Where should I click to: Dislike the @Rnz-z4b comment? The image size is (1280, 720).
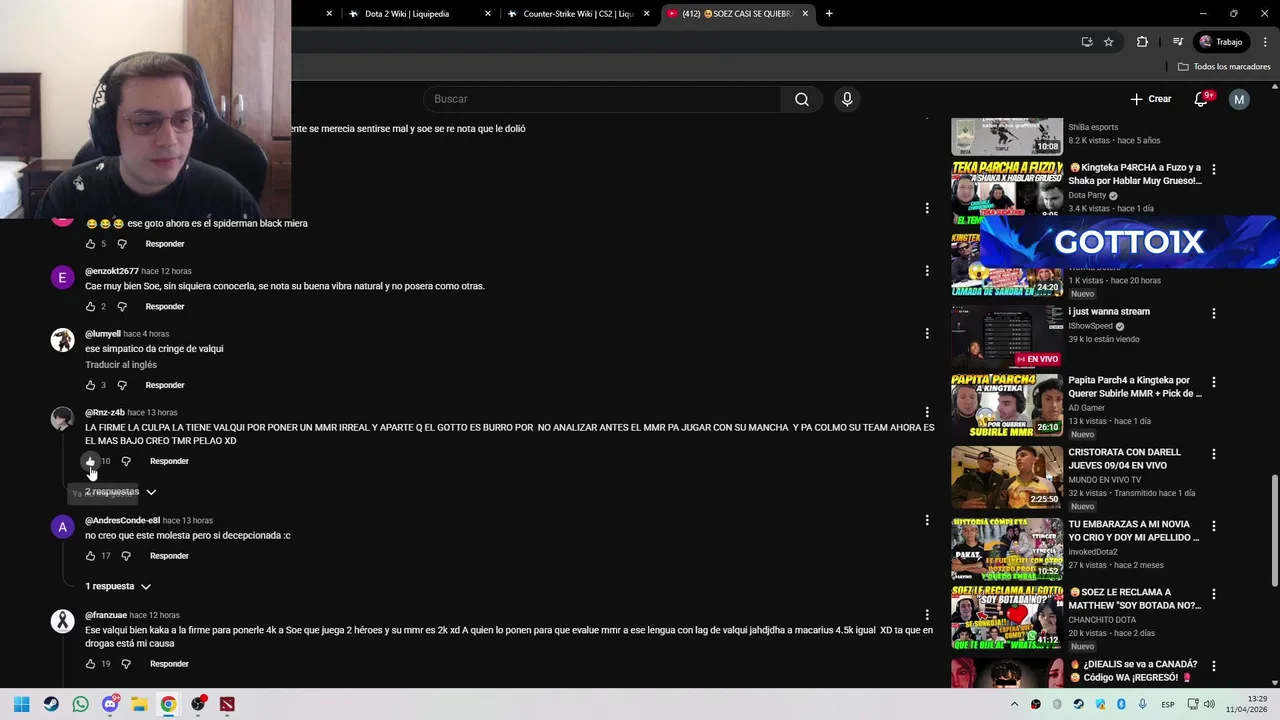point(126,461)
